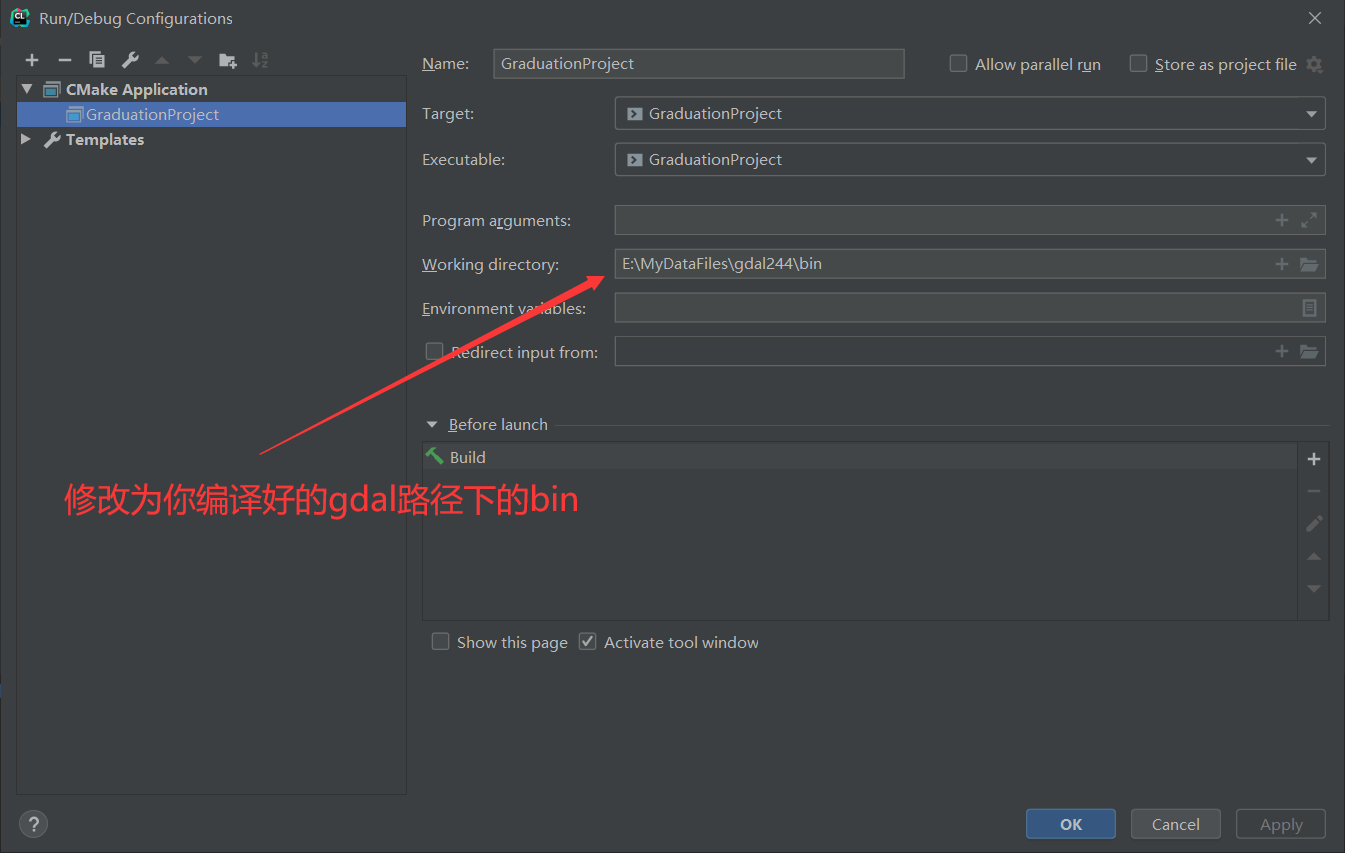Select GraduationProject configuration in tree
Image resolution: width=1345 pixels, height=853 pixels.
(211, 114)
